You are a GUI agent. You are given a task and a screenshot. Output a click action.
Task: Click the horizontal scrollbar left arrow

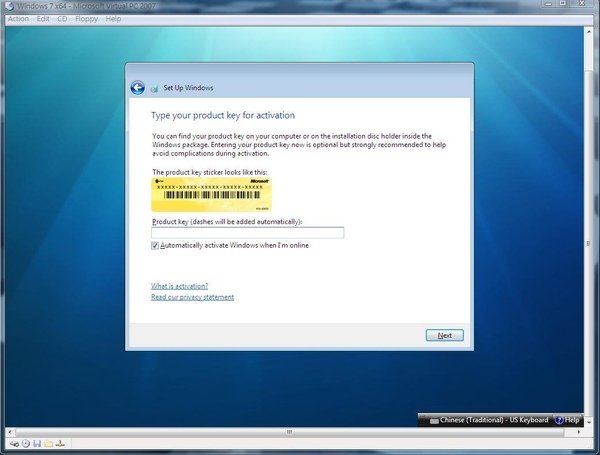[10, 432]
